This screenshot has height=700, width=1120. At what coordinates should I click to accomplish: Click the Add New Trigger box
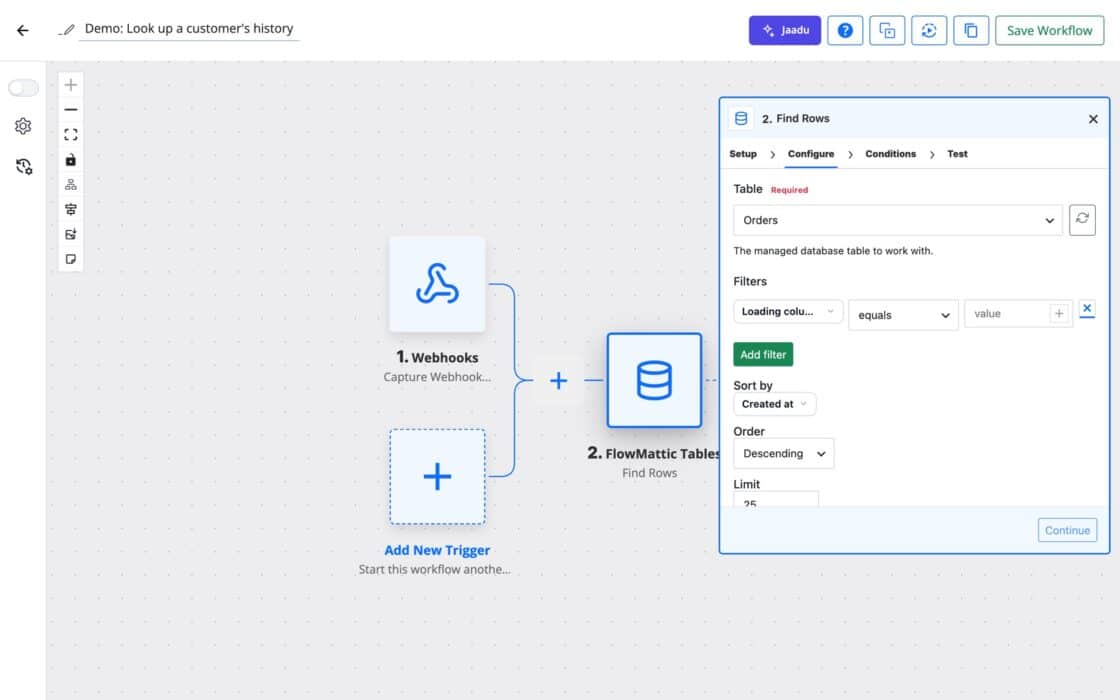click(437, 476)
